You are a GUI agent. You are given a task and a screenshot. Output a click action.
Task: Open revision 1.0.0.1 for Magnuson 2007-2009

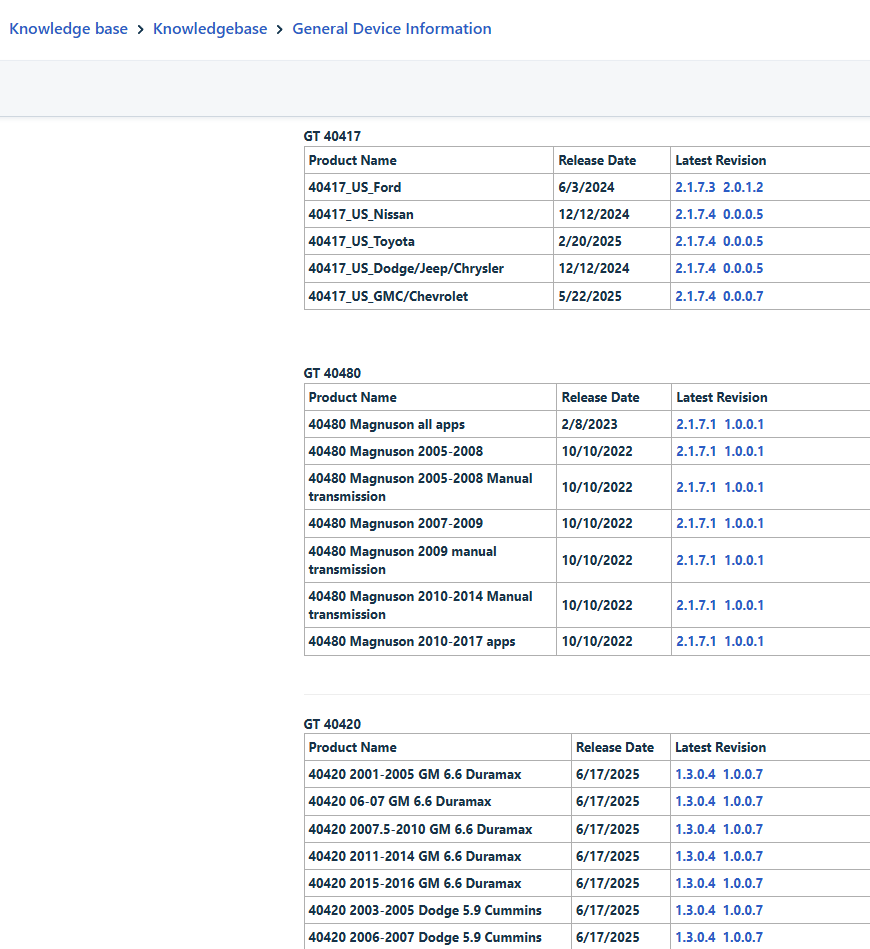744,523
